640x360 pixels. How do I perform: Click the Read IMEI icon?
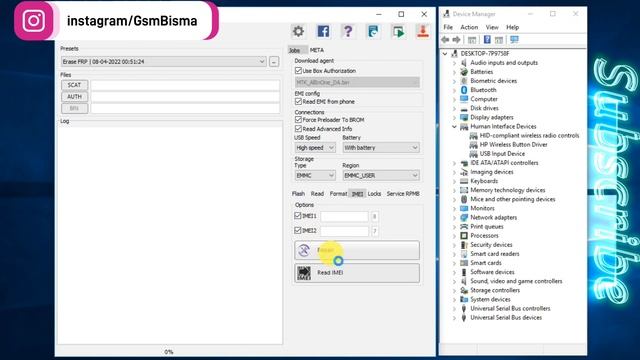click(x=304, y=273)
